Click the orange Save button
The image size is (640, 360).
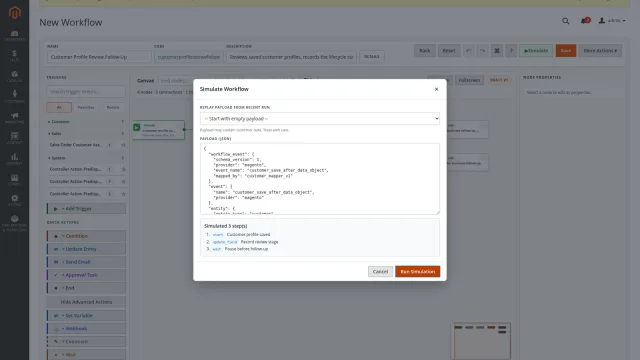(566, 51)
